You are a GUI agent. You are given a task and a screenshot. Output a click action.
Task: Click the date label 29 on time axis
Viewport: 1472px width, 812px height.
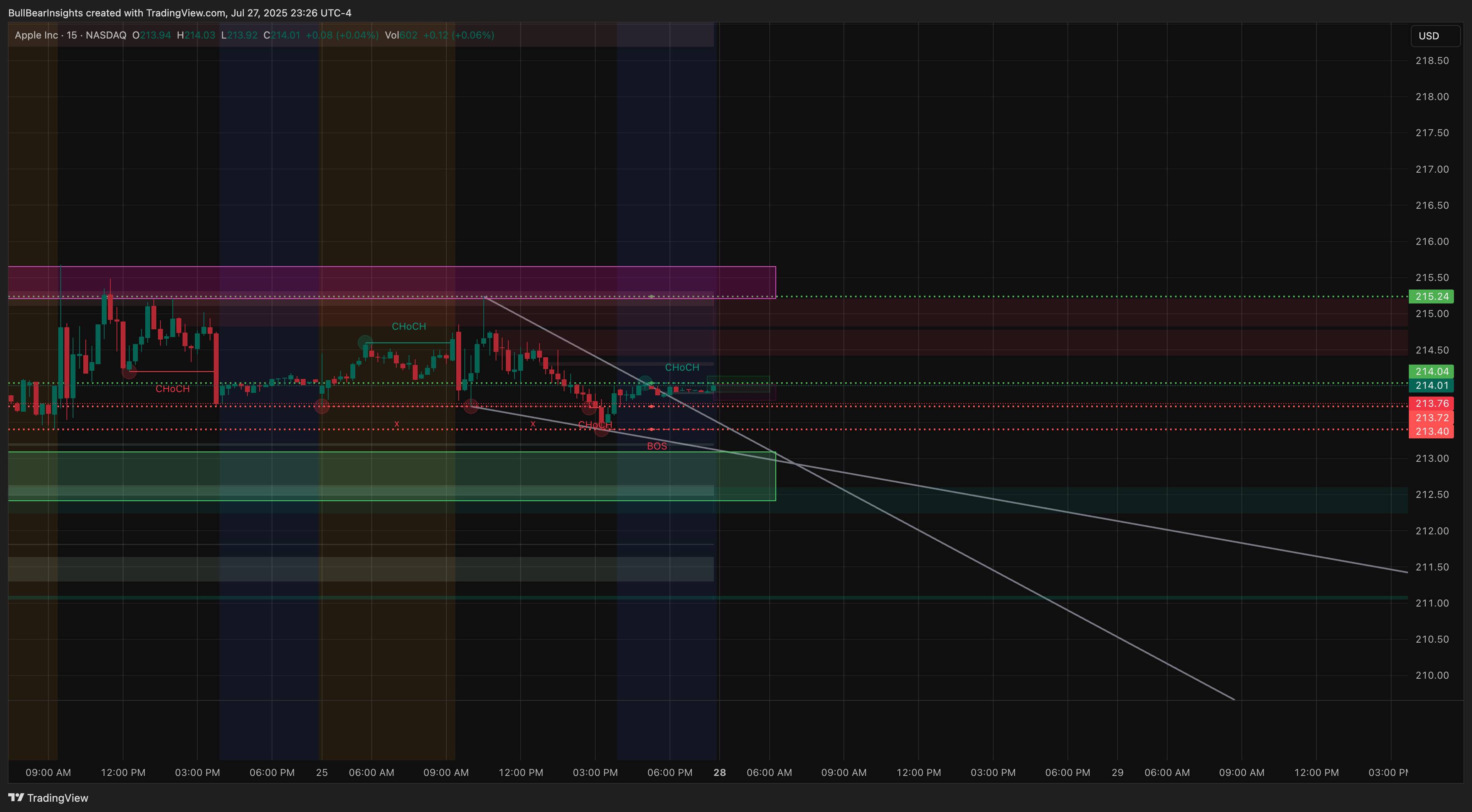(x=1117, y=773)
